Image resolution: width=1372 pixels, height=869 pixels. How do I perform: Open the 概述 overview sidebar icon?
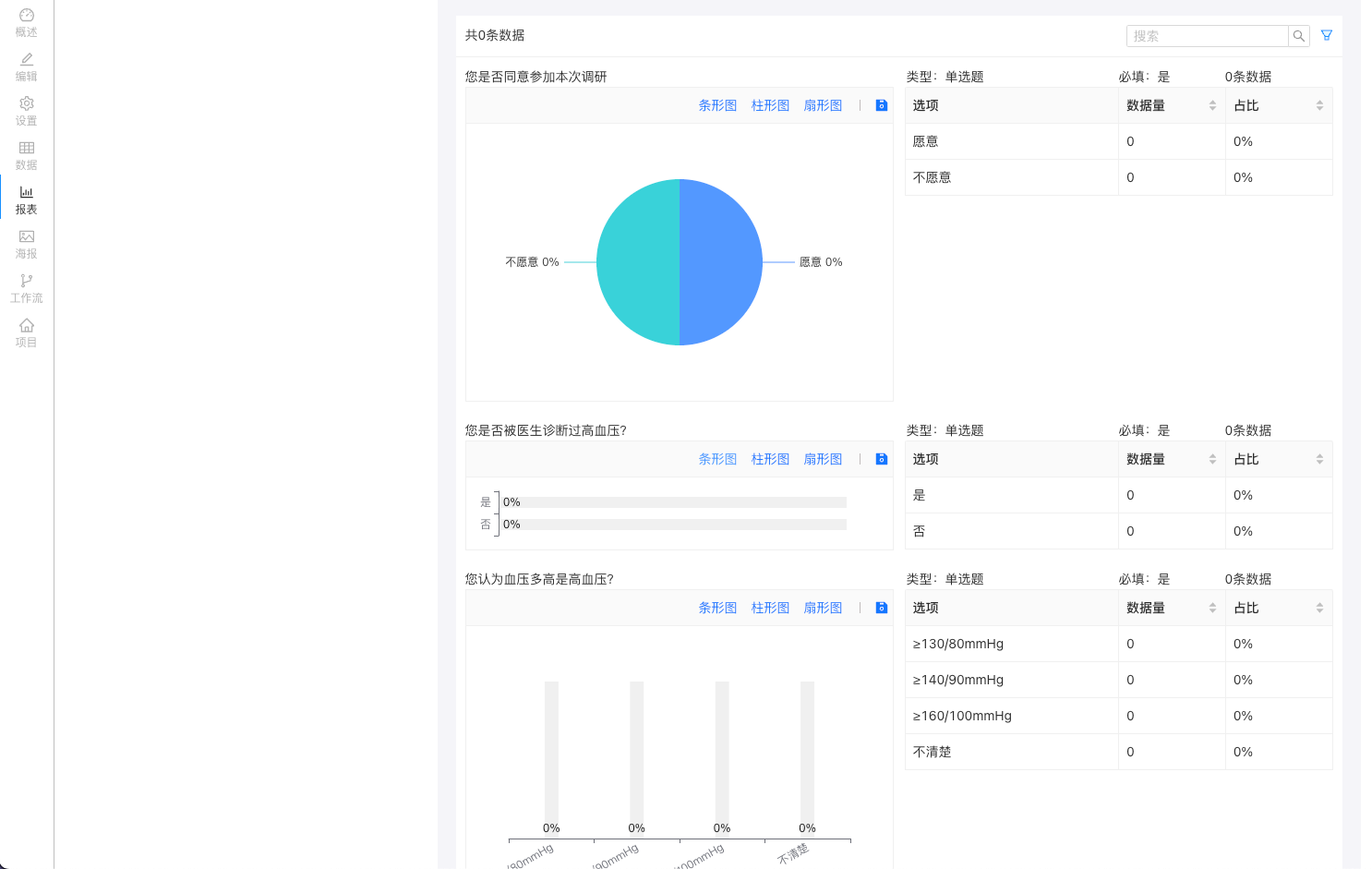coord(27,22)
